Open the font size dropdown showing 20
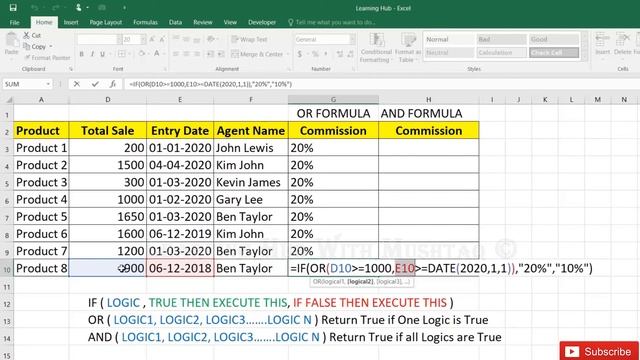The image size is (640, 360). [x=143, y=39]
